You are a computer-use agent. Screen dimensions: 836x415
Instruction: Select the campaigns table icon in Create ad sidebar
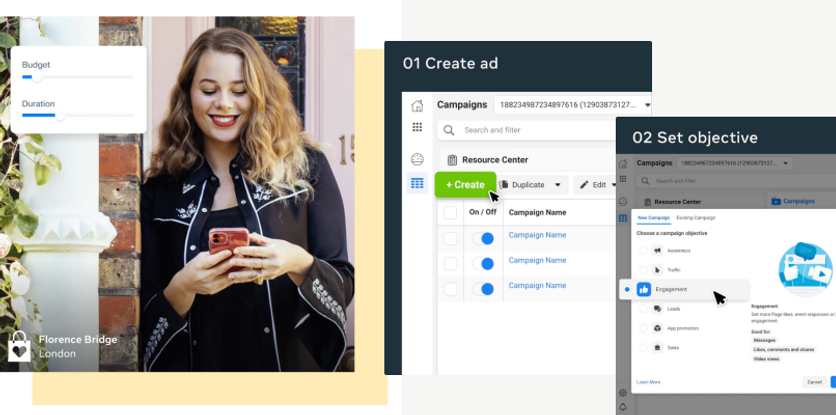point(417,183)
